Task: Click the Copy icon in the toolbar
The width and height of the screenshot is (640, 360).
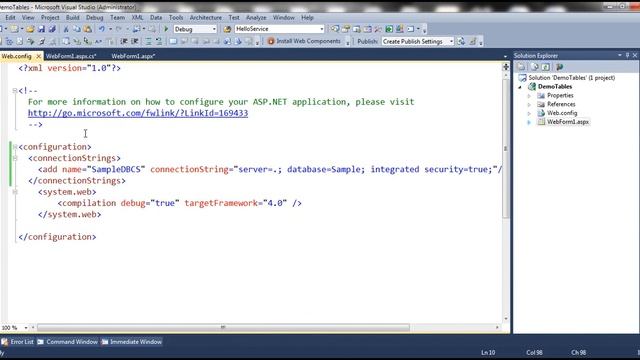Action: click(77, 29)
